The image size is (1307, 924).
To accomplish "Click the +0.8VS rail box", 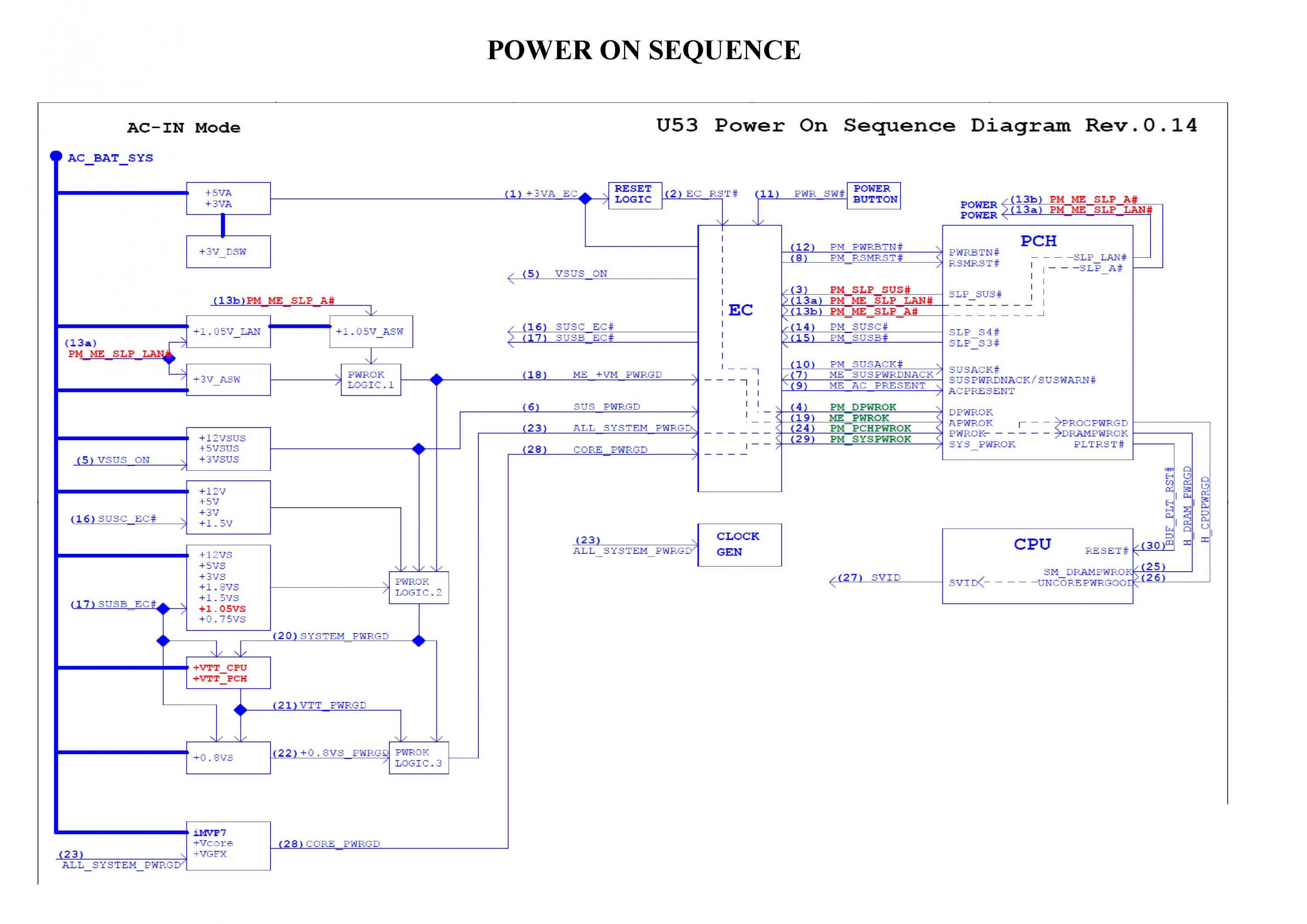I will (228, 758).
